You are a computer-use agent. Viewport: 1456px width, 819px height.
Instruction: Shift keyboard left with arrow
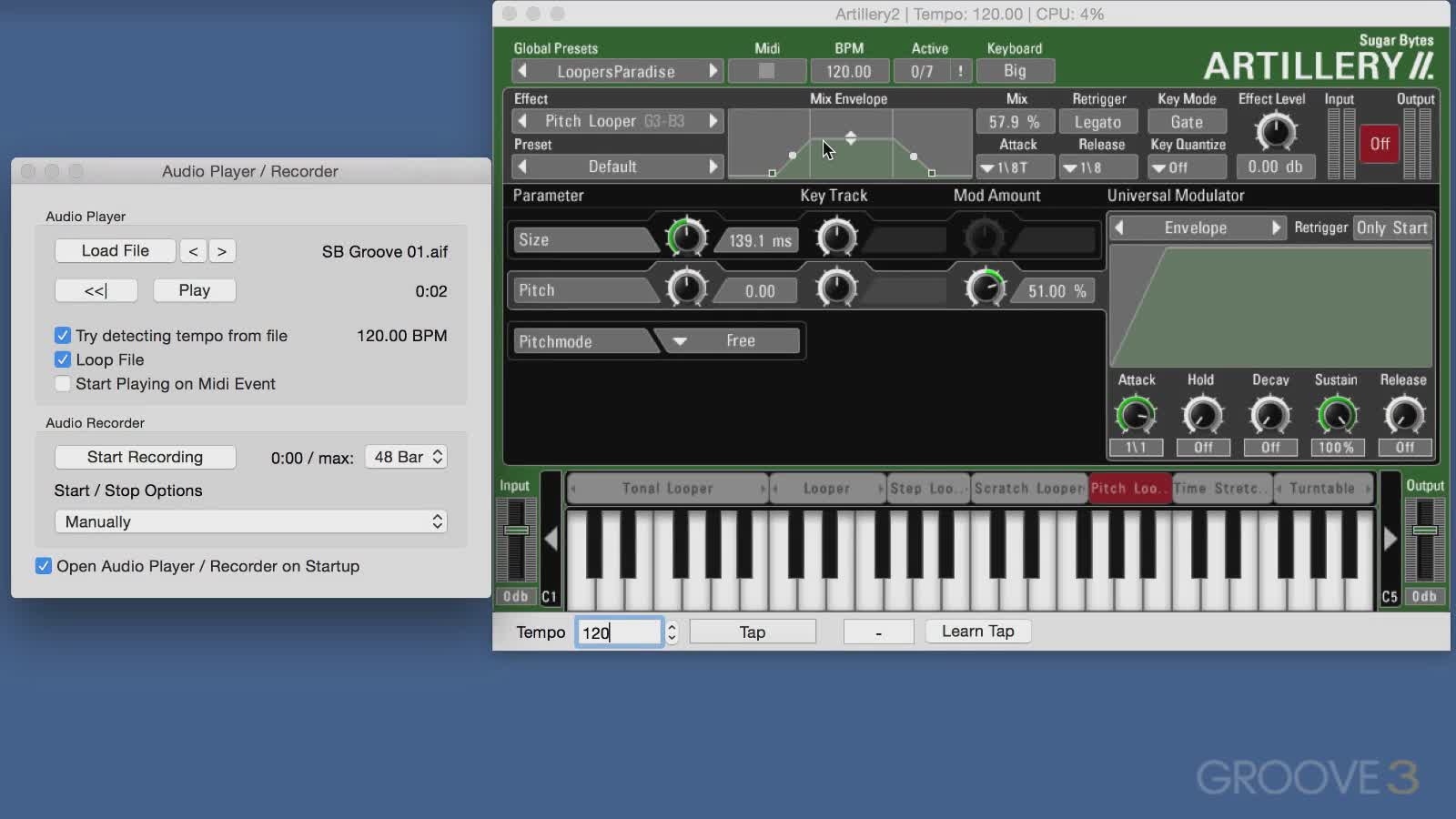tap(551, 539)
